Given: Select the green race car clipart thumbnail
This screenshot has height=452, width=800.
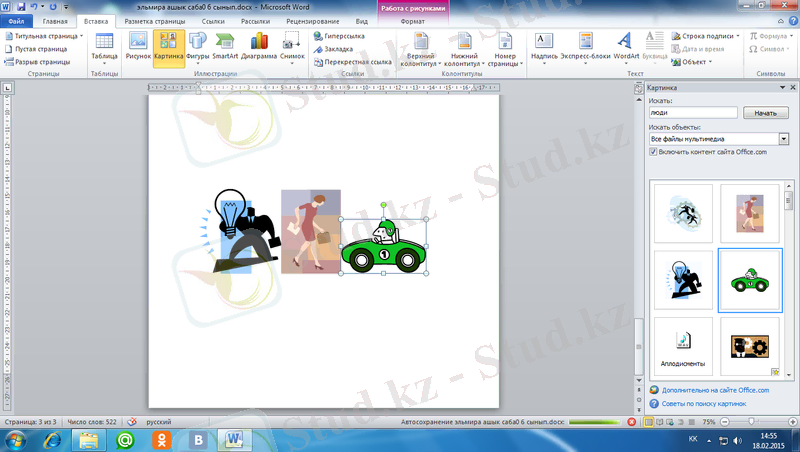Looking at the screenshot, I should [x=750, y=279].
